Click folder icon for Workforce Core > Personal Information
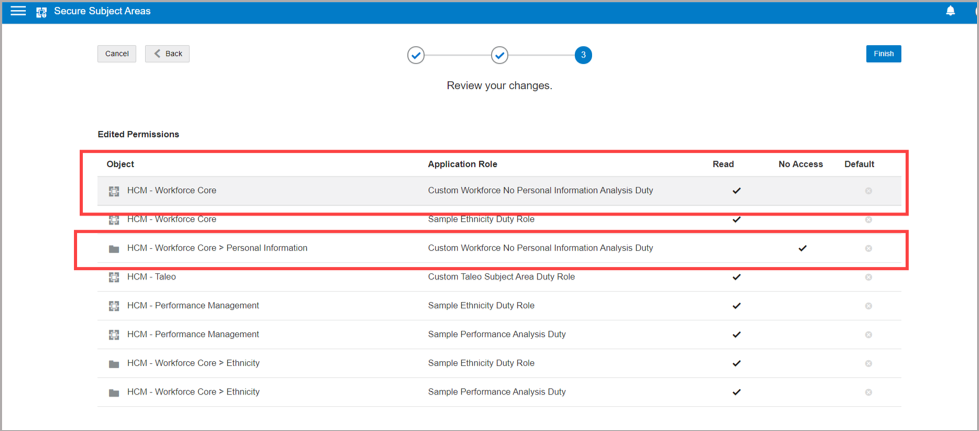This screenshot has height=431, width=979. pyautogui.click(x=114, y=249)
